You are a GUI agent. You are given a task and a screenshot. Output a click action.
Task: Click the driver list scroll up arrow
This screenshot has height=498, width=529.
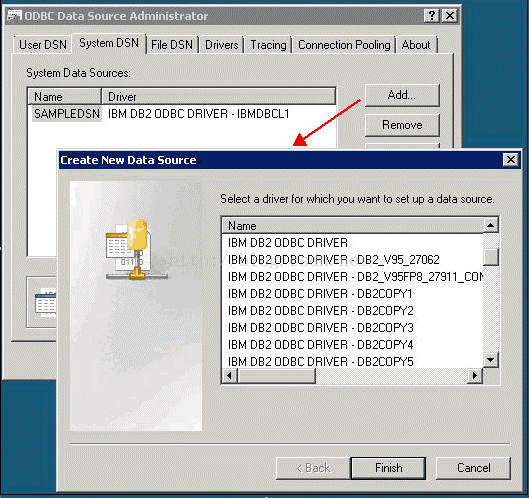pyautogui.click(x=491, y=225)
